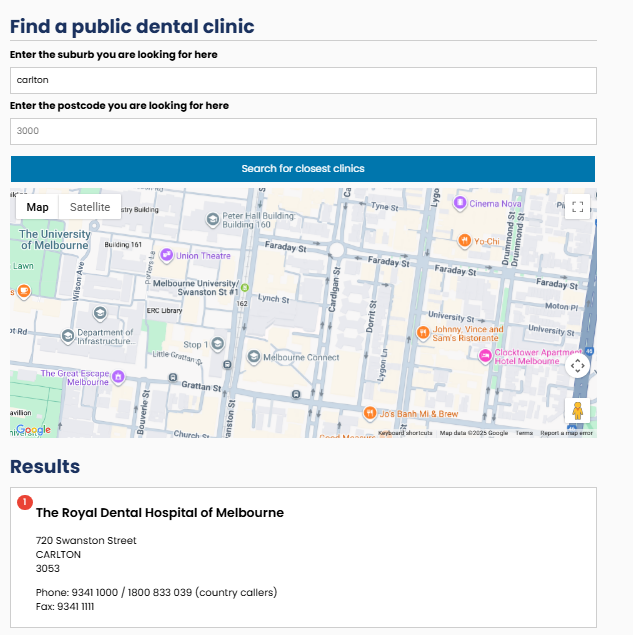Click 720 Swanston Street address text
633x635 pixels.
[86, 541]
